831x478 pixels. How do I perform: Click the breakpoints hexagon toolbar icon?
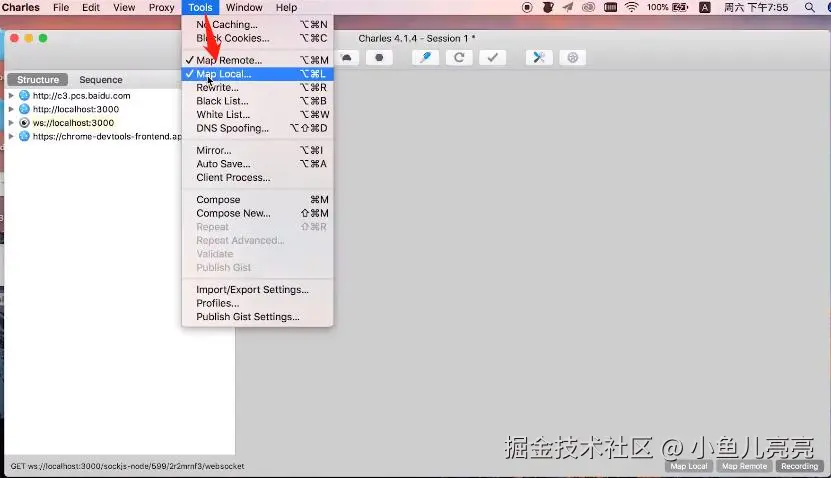[379, 57]
